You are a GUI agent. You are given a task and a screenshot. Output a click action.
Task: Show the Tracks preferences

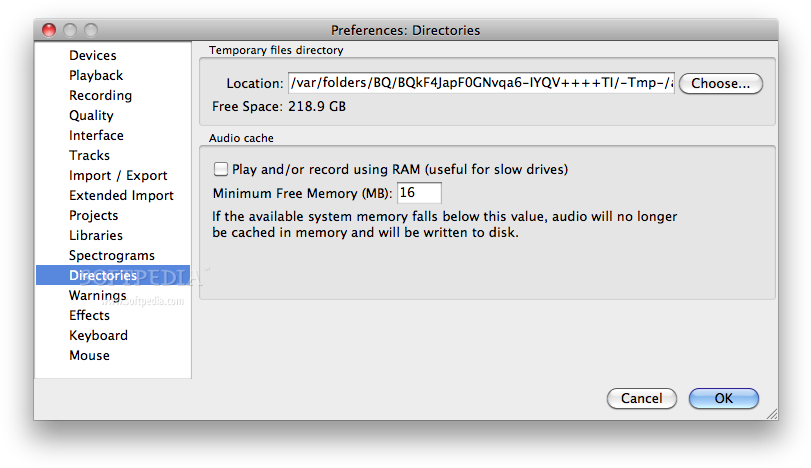(x=89, y=156)
